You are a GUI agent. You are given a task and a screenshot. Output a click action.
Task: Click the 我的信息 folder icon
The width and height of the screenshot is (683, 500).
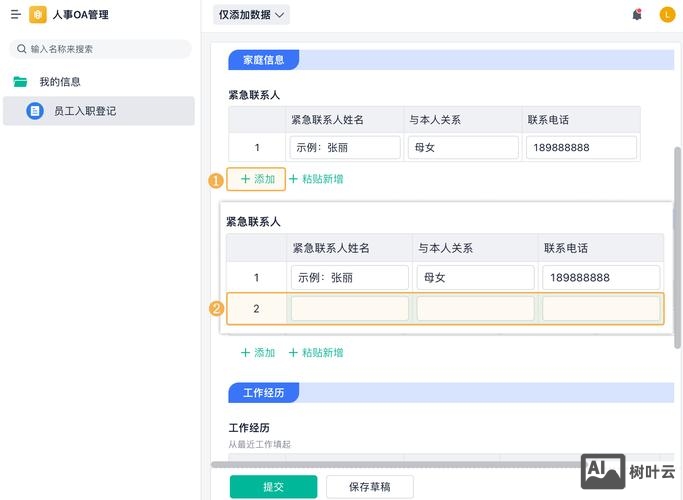click(x=20, y=81)
